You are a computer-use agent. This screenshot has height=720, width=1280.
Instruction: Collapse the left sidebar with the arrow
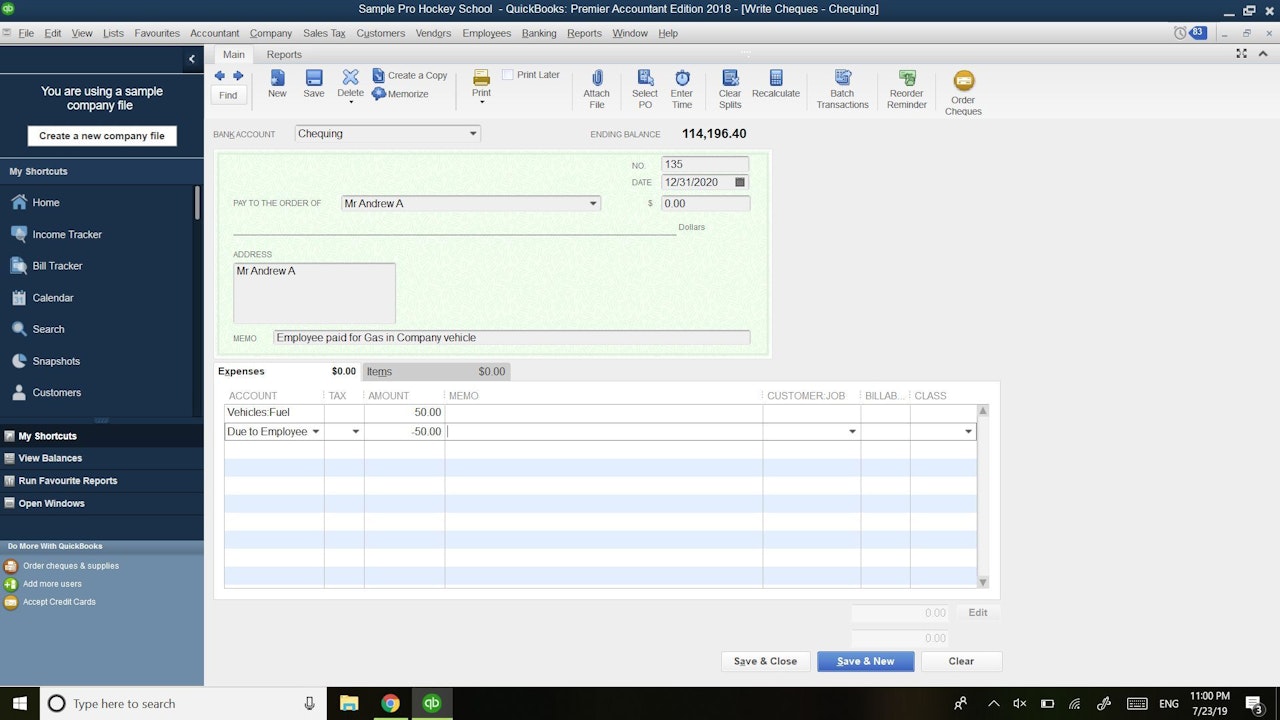(192, 59)
